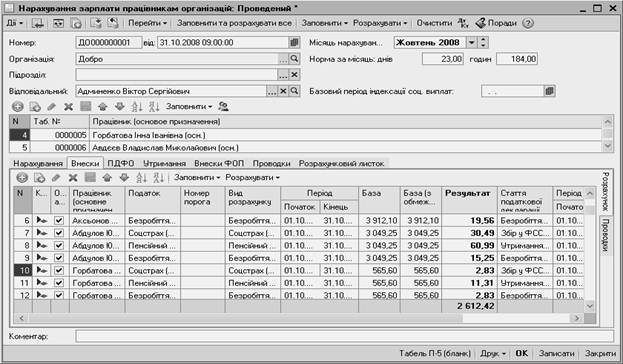Sort employees ascending in upper toolbar
623x364 pixels.
point(137,106)
